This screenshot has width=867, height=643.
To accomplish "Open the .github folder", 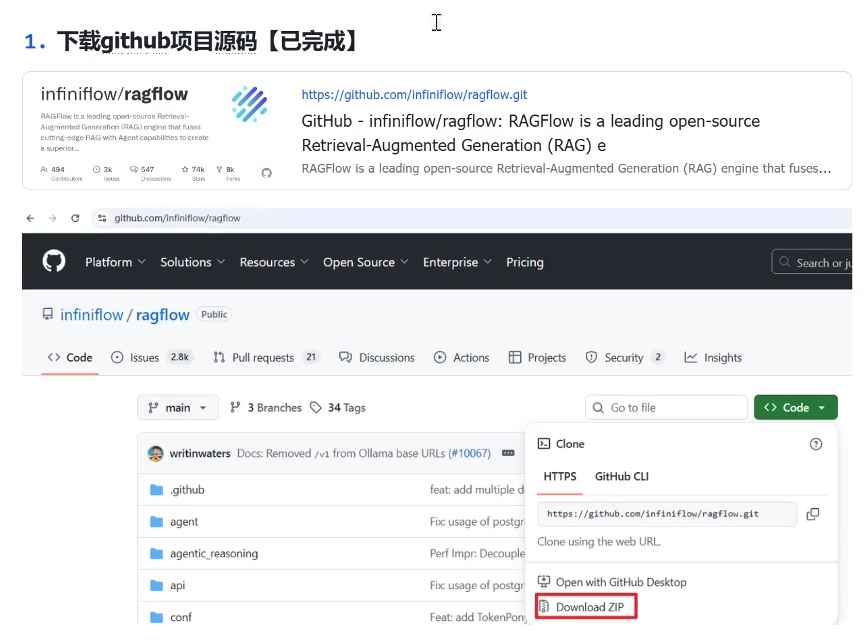I will pos(187,490).
